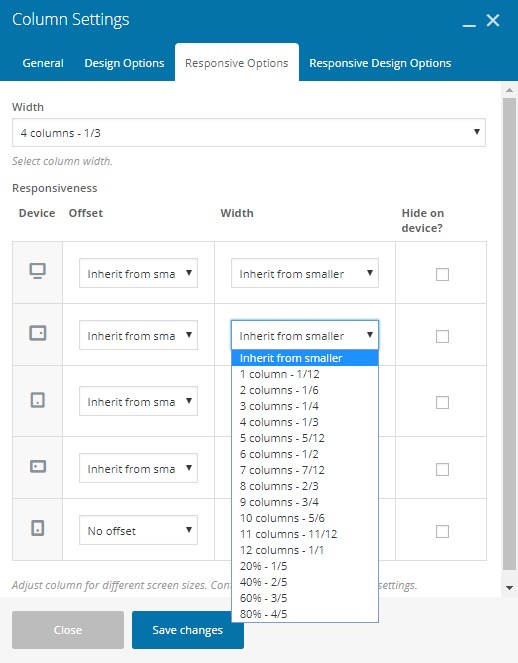Click the portrait tablet device icon
The height and width of the screenshot is (663, 518).
click(37, 400)
